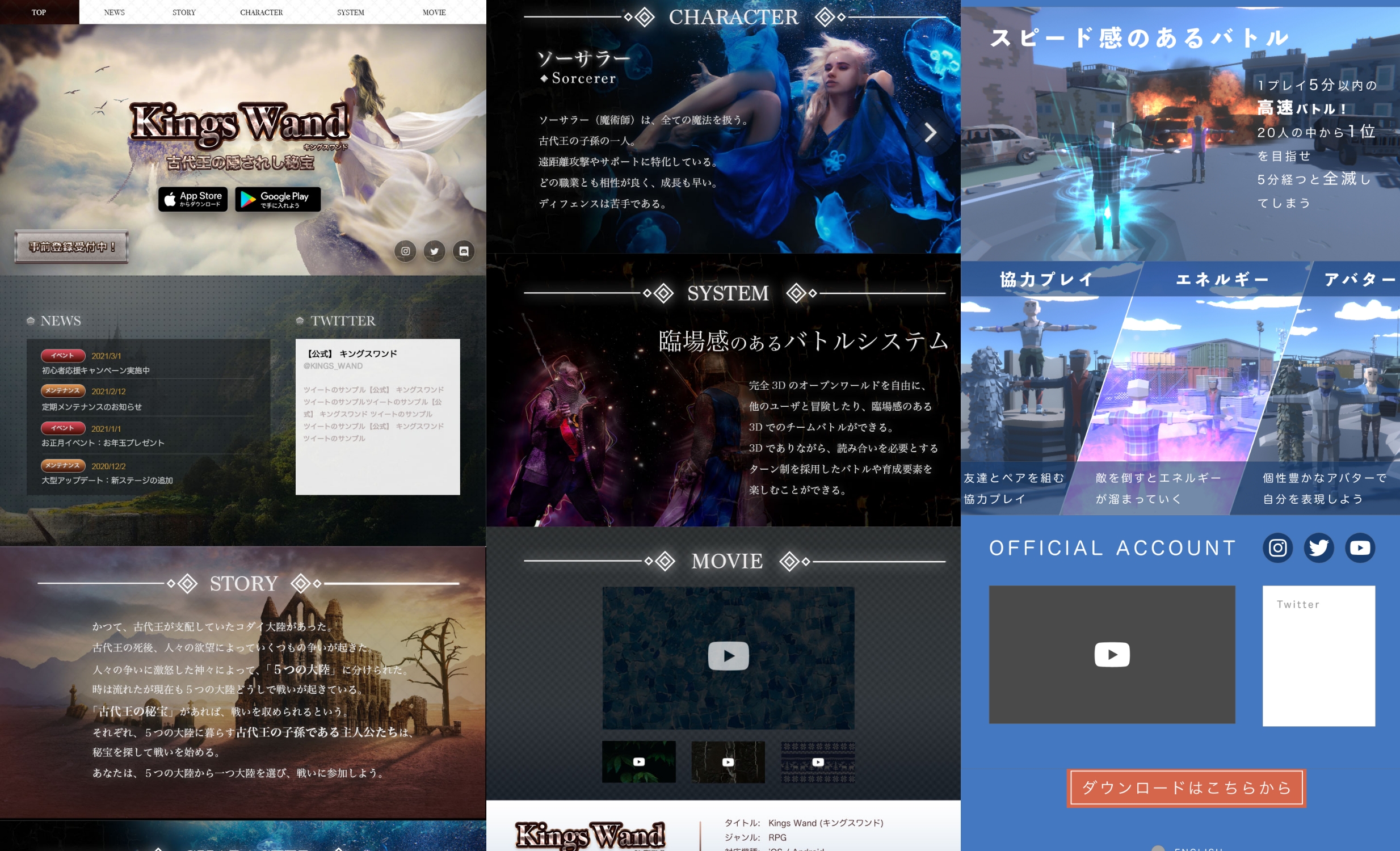Open the Official Account Twitter icon
This screenshot has width=1400, height=851.
(1318, 547)
